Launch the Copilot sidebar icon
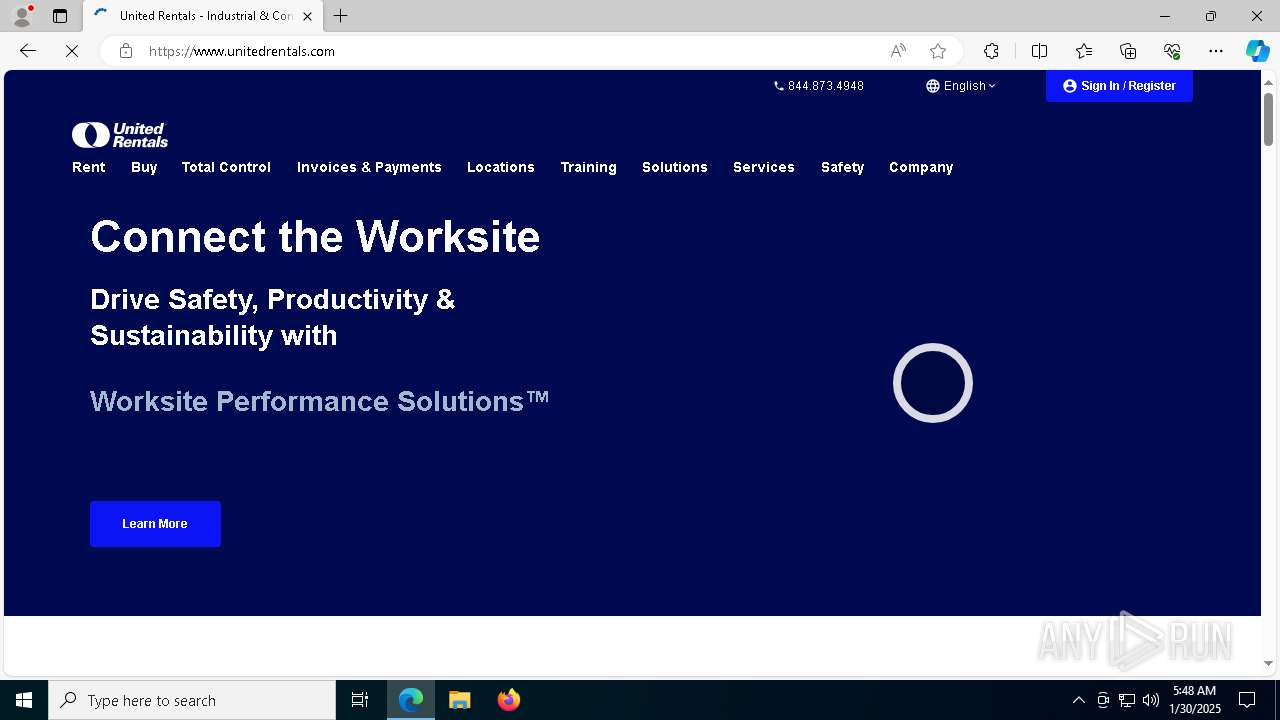Image resolution: width=1280 pixels, height=720 pixels. click(1257, 51)
